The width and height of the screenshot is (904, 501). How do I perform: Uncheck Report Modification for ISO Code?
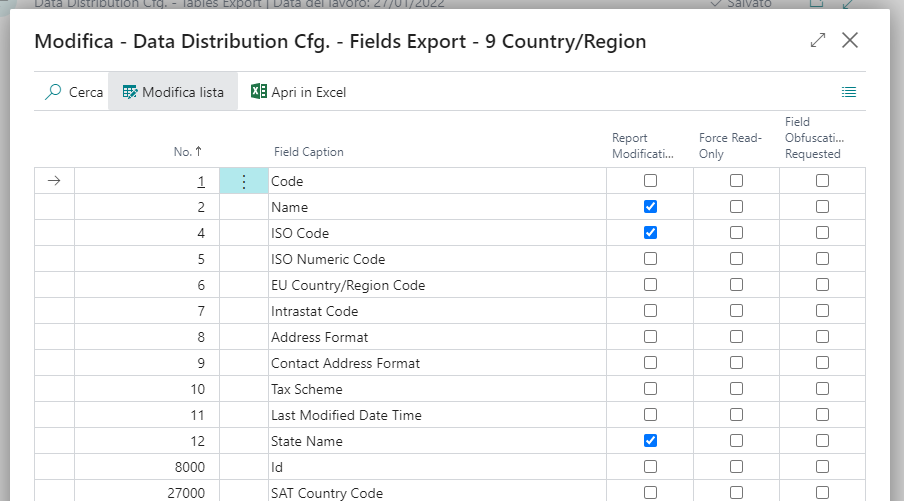pos(650,233)
